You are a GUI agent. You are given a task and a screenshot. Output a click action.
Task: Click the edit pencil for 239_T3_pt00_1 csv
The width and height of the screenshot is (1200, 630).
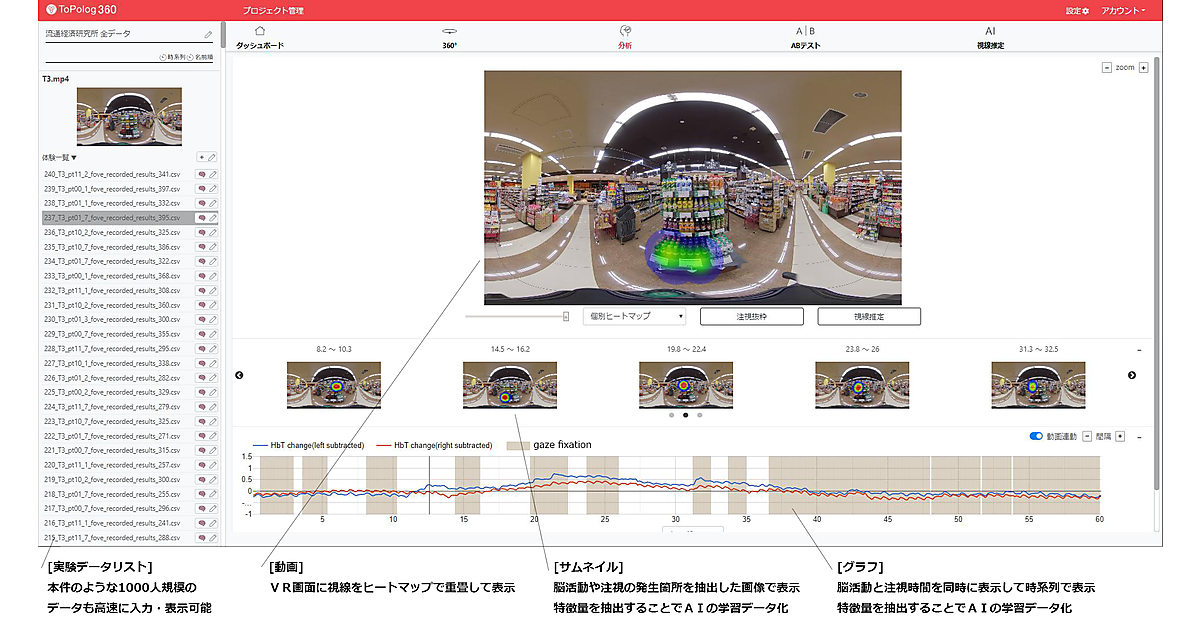[x=212, y=188]
